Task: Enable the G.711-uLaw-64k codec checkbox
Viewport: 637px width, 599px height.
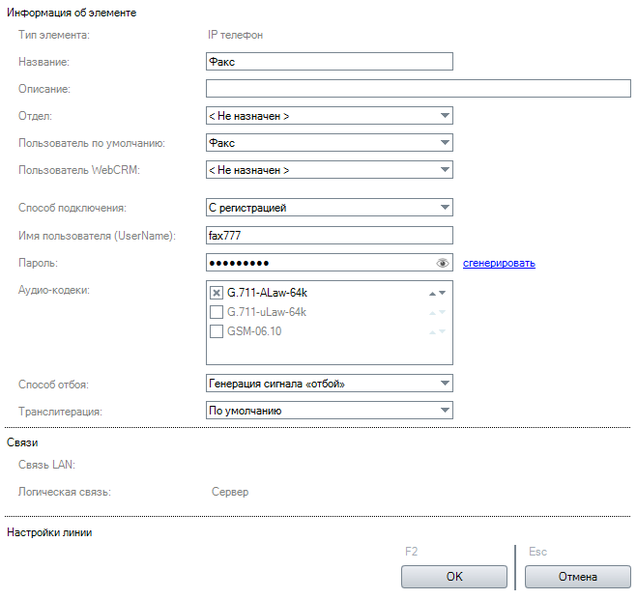Action: pyautogui.click(x=216, y=312)
